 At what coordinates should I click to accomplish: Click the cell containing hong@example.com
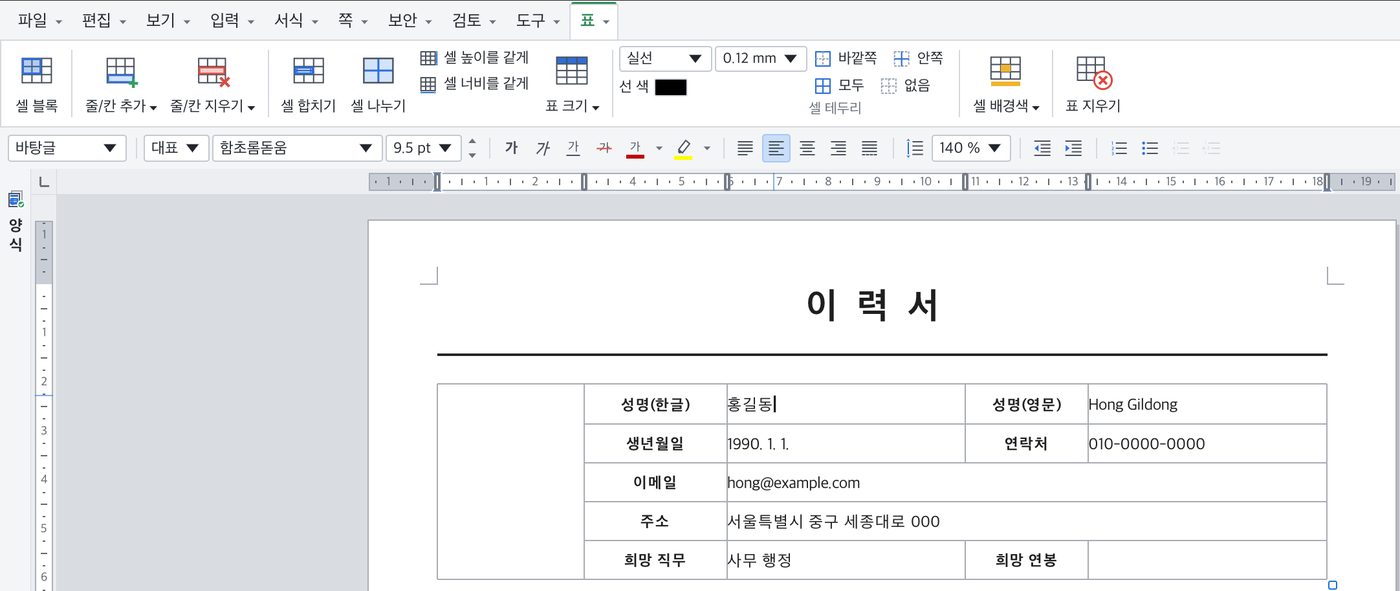1027,482
